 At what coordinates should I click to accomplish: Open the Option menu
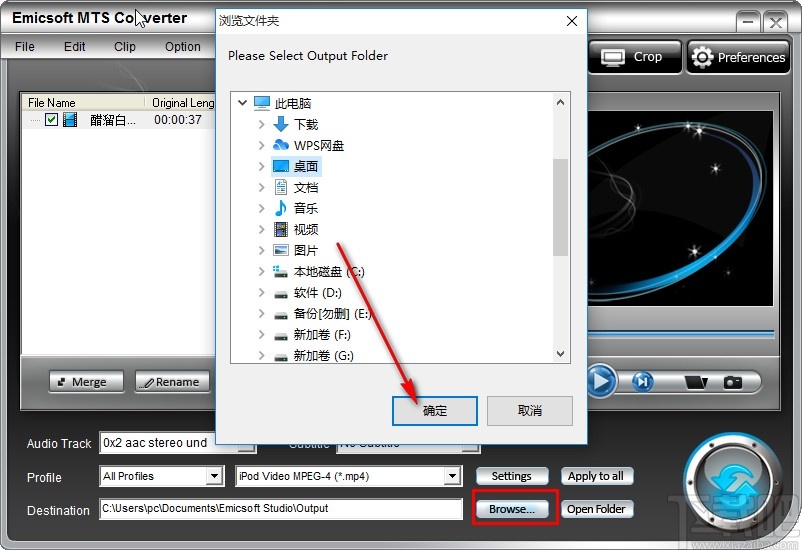(183, 47)
